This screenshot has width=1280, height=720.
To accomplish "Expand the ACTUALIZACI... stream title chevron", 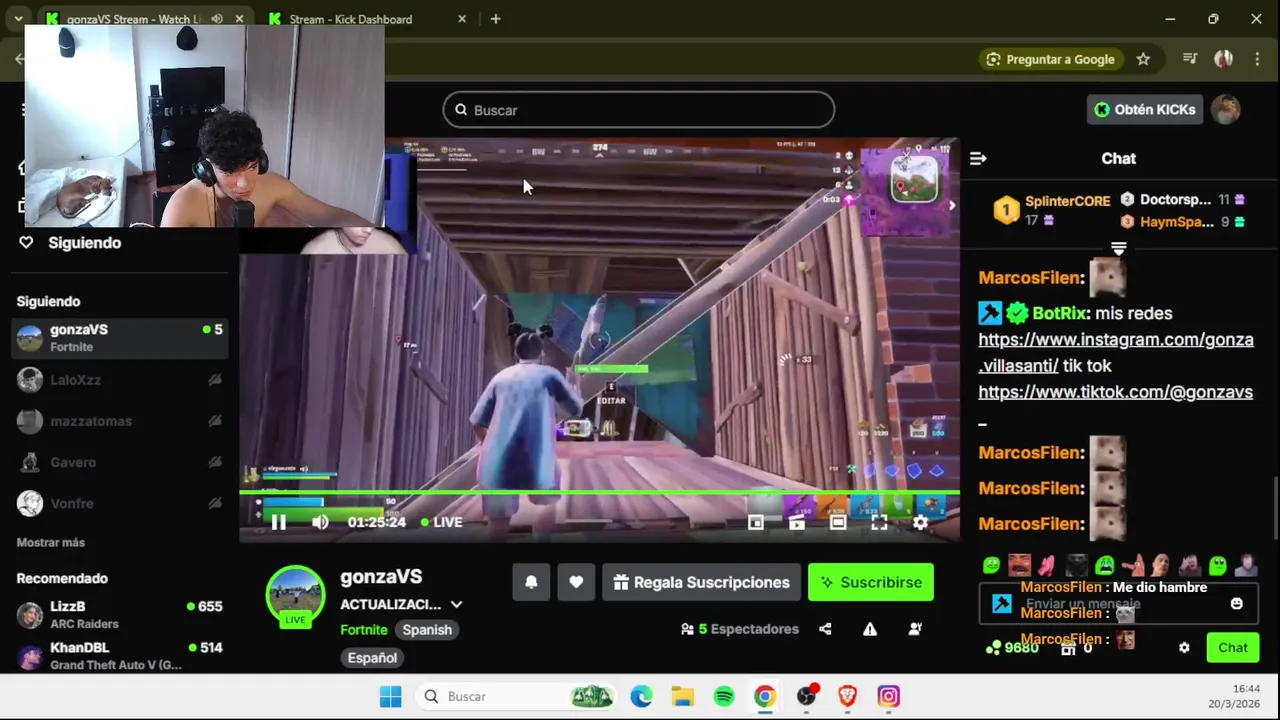I will [x=456, y=604].
